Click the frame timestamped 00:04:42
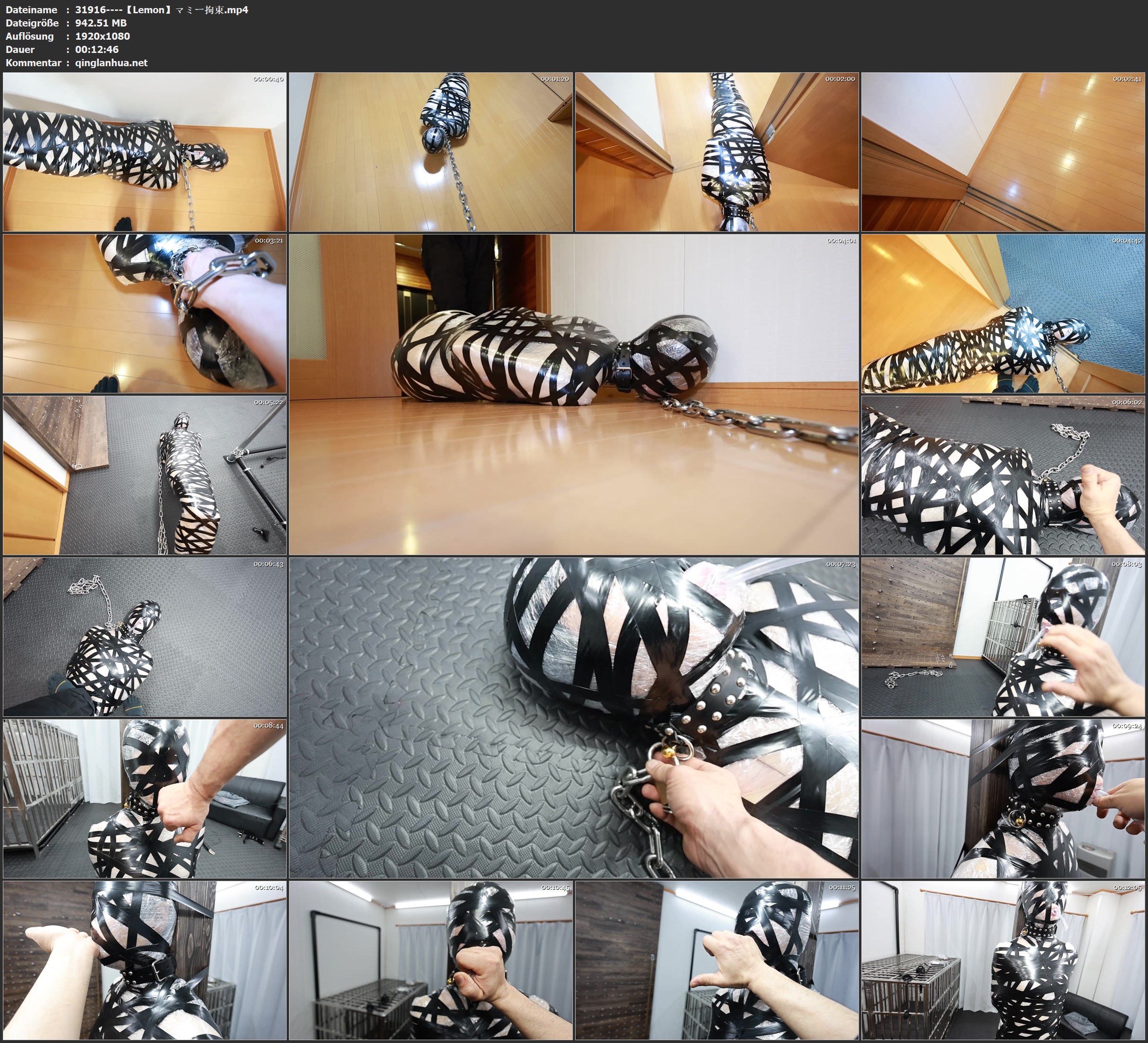 pos(1003,313)
